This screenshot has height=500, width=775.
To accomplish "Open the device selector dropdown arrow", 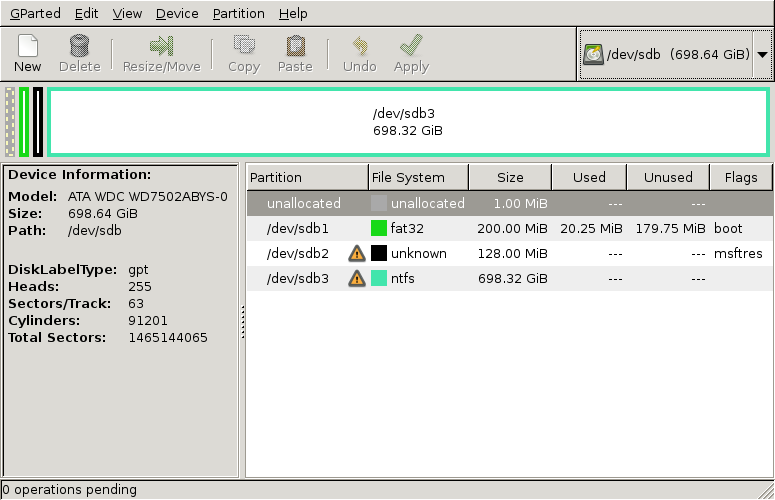I will pos(762,54).
